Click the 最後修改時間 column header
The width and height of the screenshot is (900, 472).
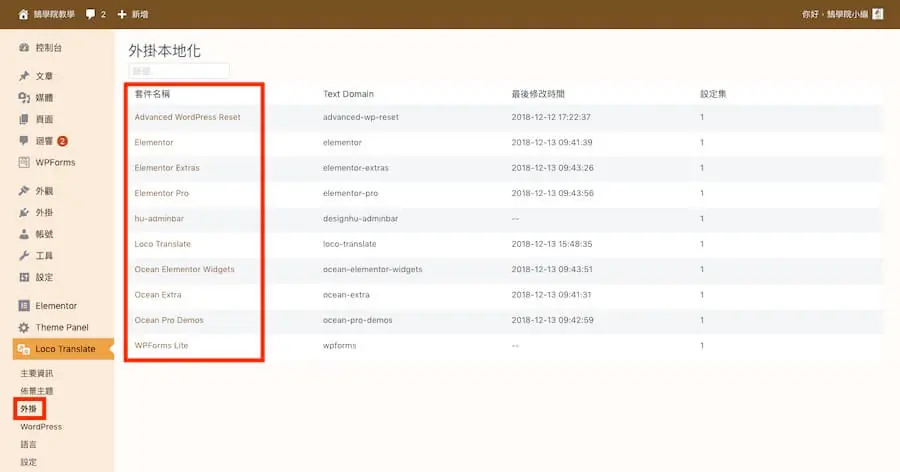click(538, 94)
